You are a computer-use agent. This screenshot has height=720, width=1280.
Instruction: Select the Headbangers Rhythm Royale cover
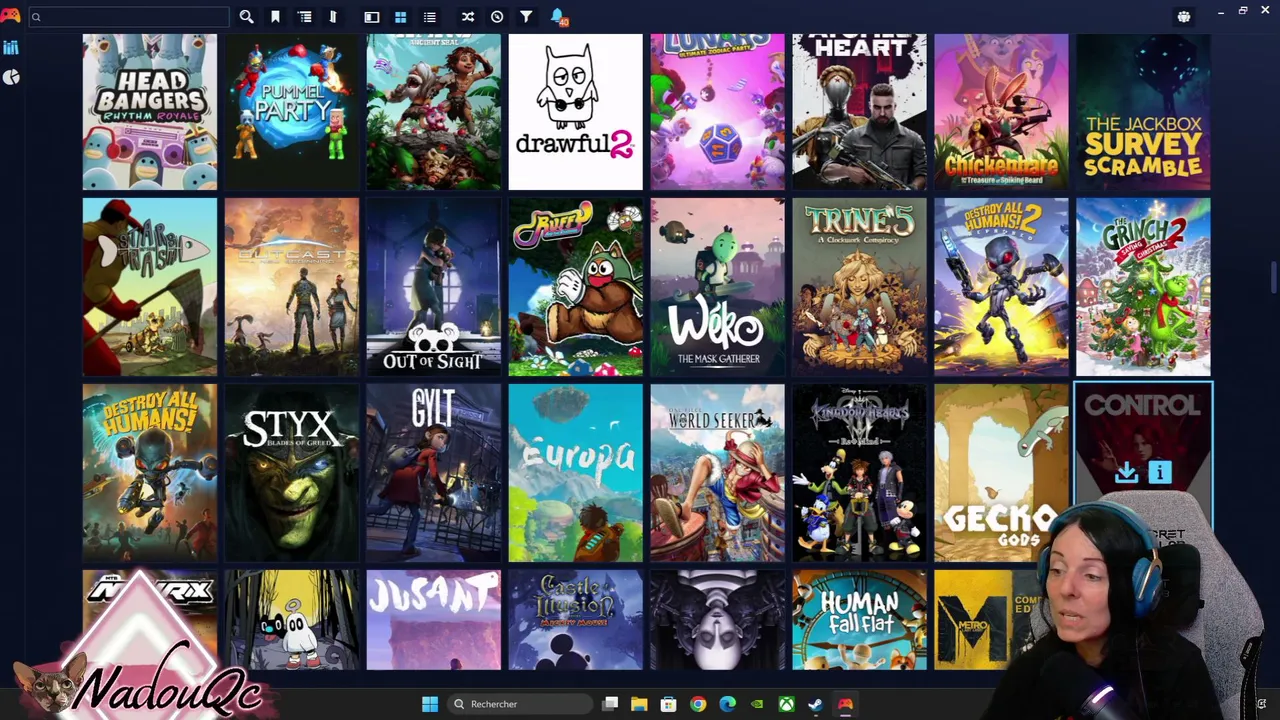pyautogui.click(x=150, y=112)
